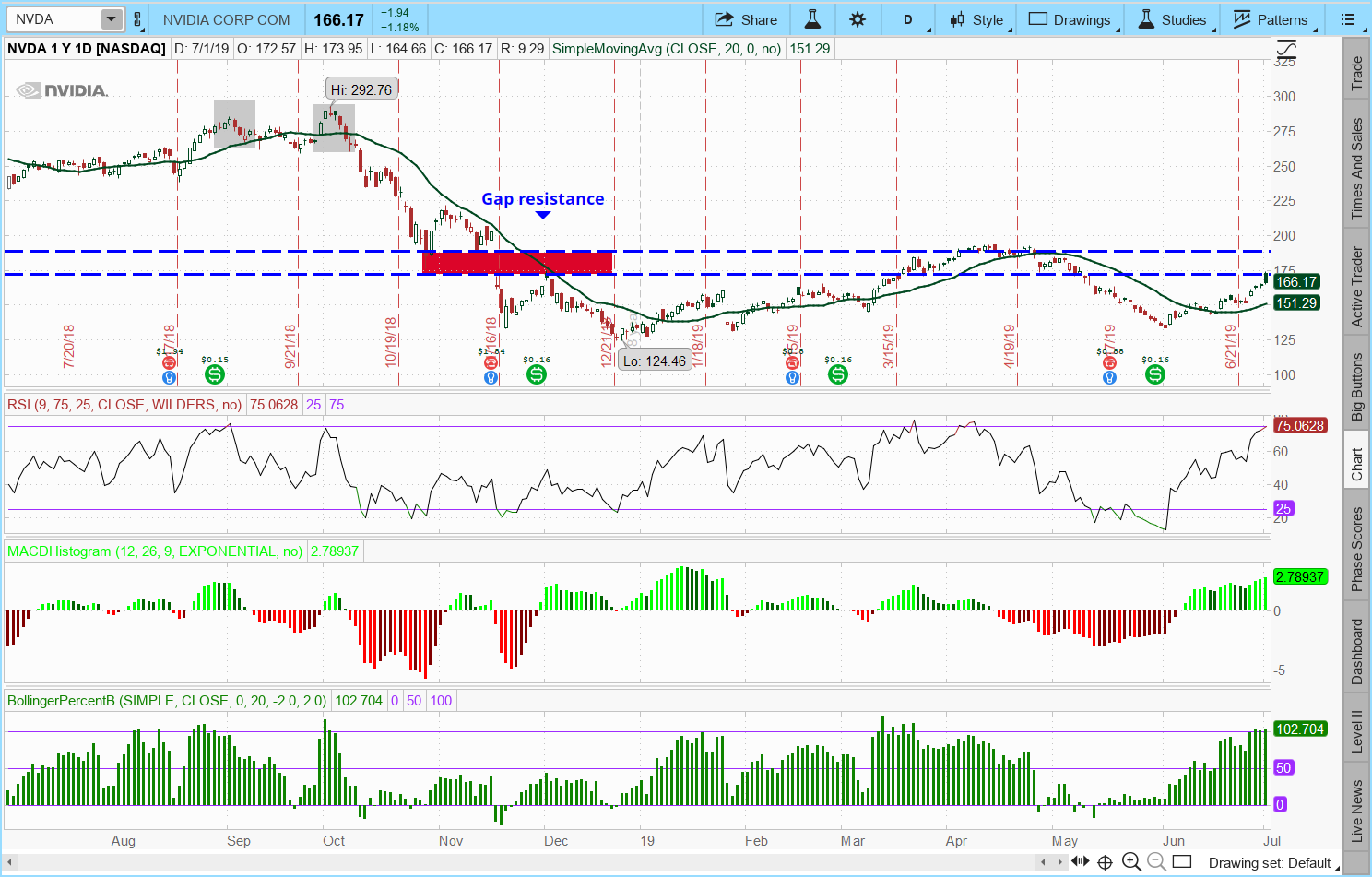Image resolution: width=1372 pixels, height=877 pixels.
Task: Click the 166.17 price axis bubble
Action: [1296, 281]
